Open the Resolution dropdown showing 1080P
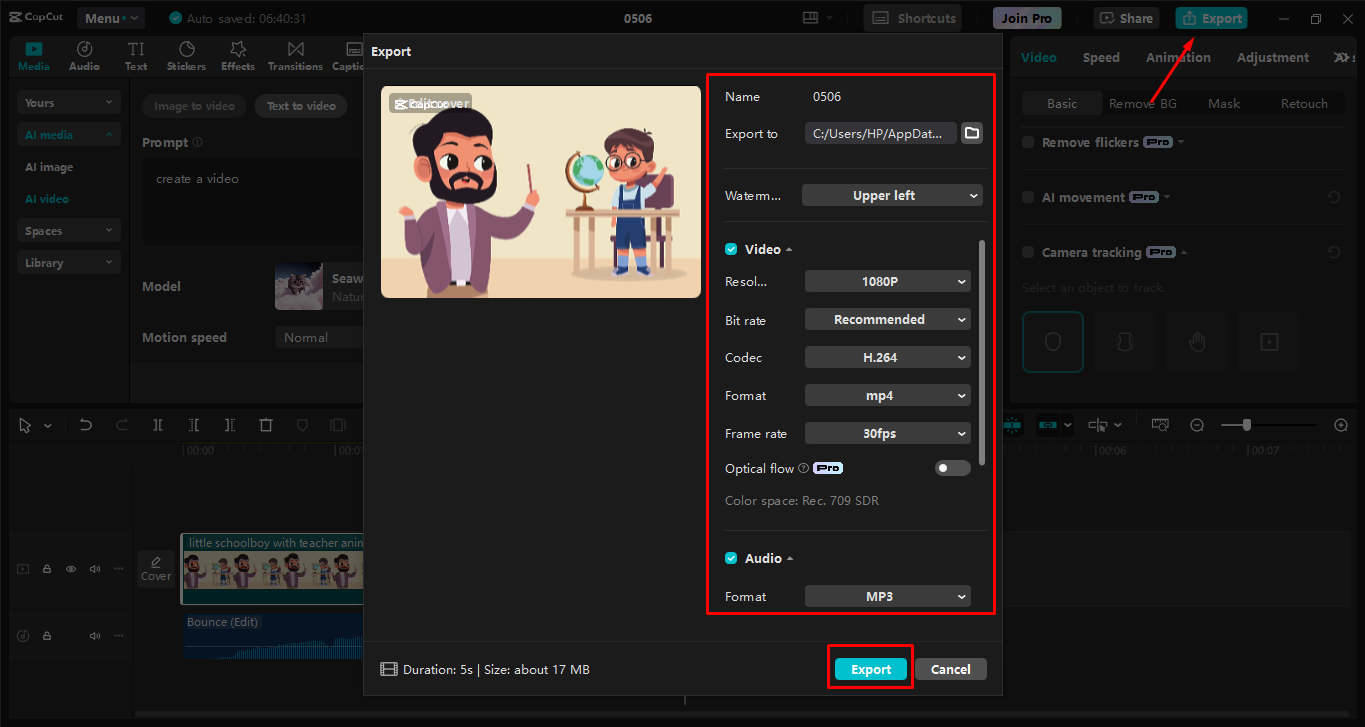This screenshot has width=1365, height=727. click(887, 281)
